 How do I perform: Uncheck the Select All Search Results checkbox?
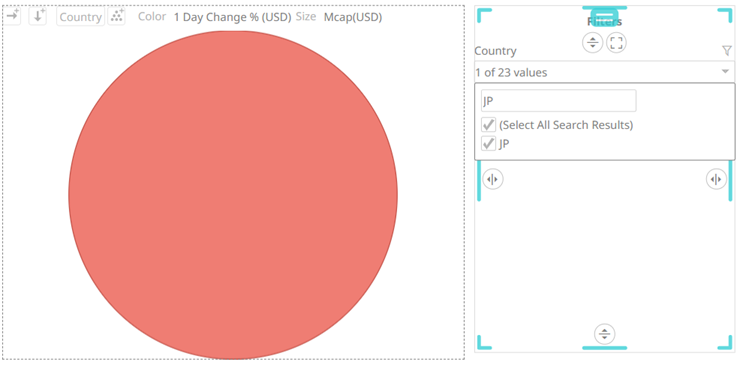click(488, 125)
